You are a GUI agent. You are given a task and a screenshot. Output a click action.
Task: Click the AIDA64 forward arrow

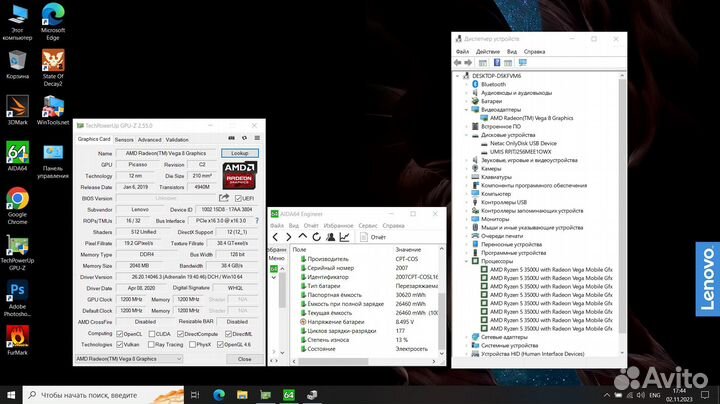[x=288, y=237]
